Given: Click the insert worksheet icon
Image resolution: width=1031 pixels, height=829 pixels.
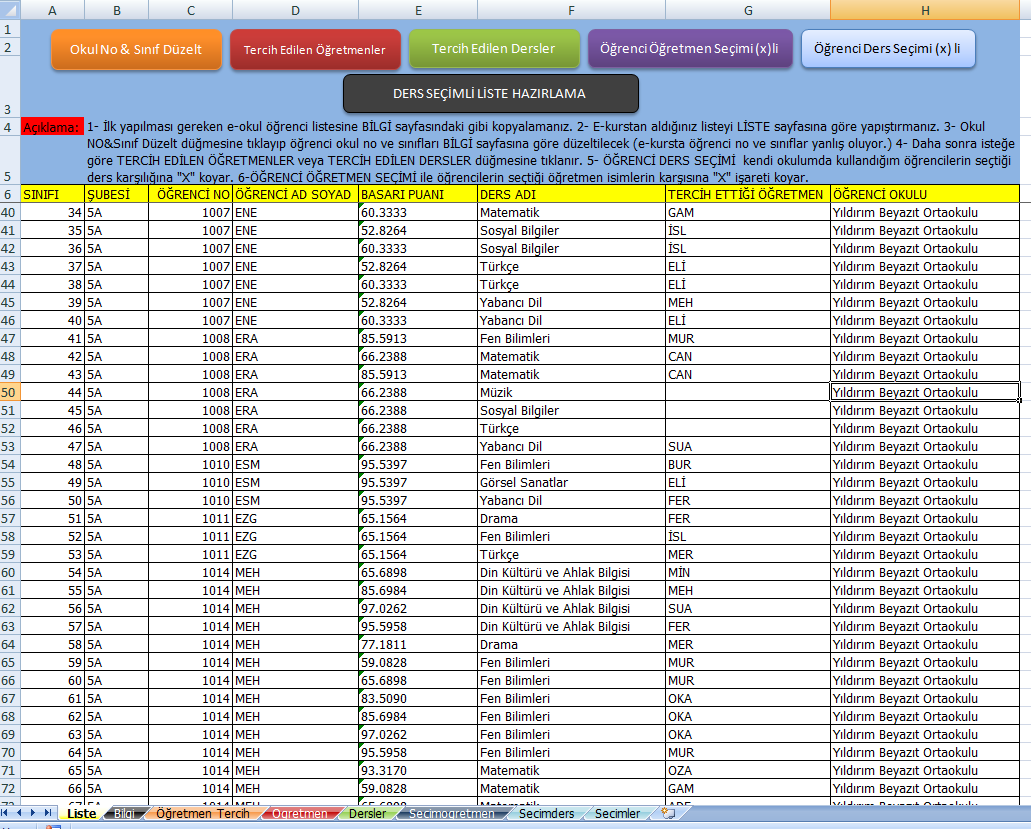Looking at the screenshot, I should 668,813.
